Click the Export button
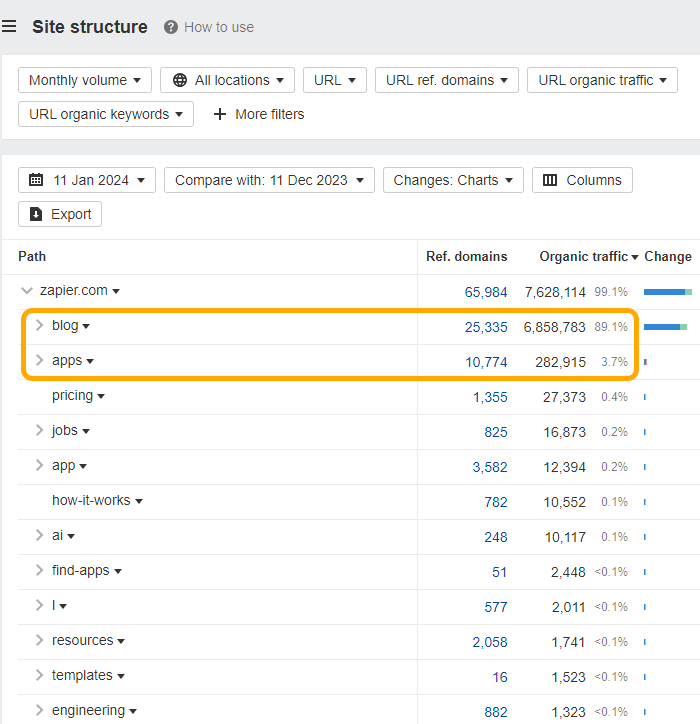The height and width of the screenshot is (724, 700). (60, 214)
